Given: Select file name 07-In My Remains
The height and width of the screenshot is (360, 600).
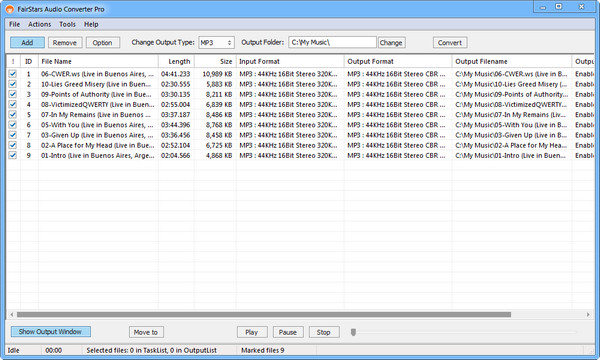Looking at the screenshot, I should click(x=96, y=114).
